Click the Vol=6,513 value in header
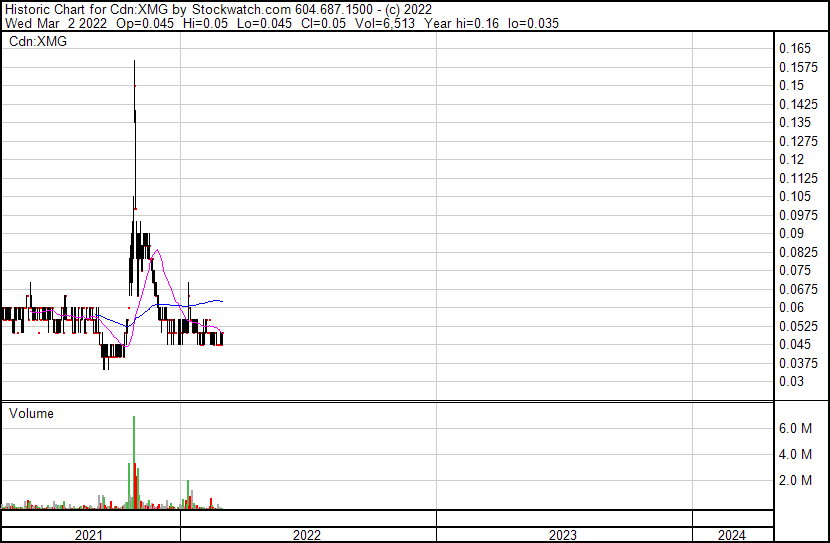Image resolution: width=830 pixels, height=543 pixels. click(x=385, y=23)
